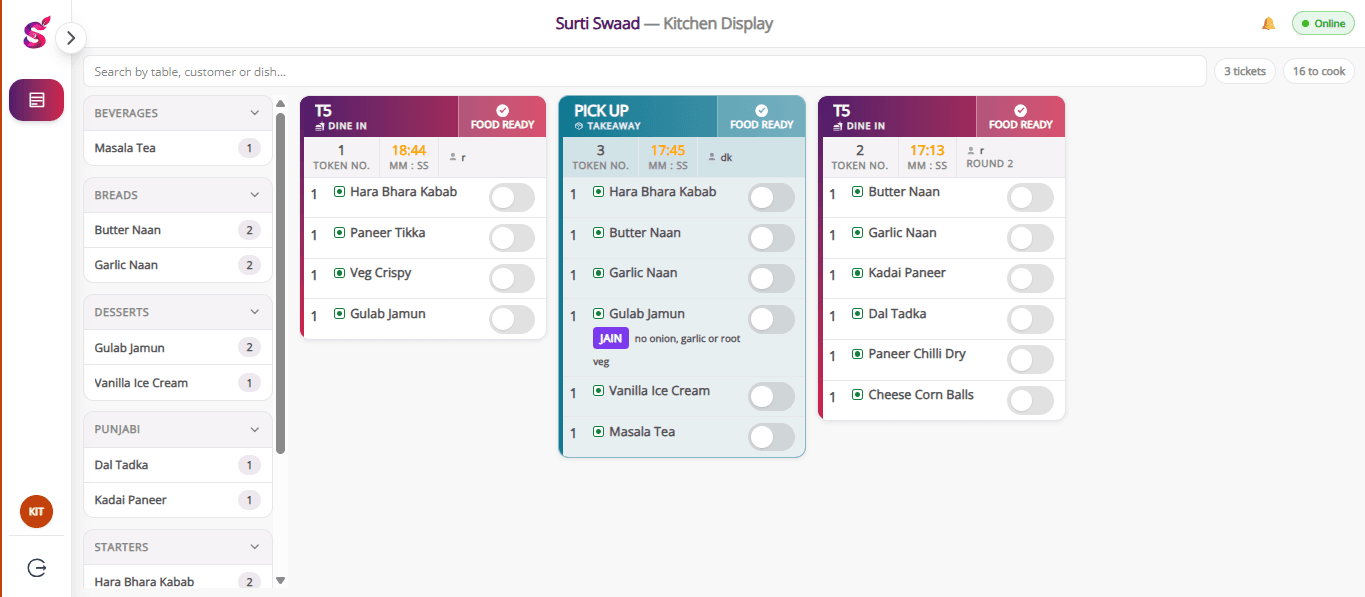Select Butter Naan in the Breads list
The image size is (1365, 597).
point(177,230)
